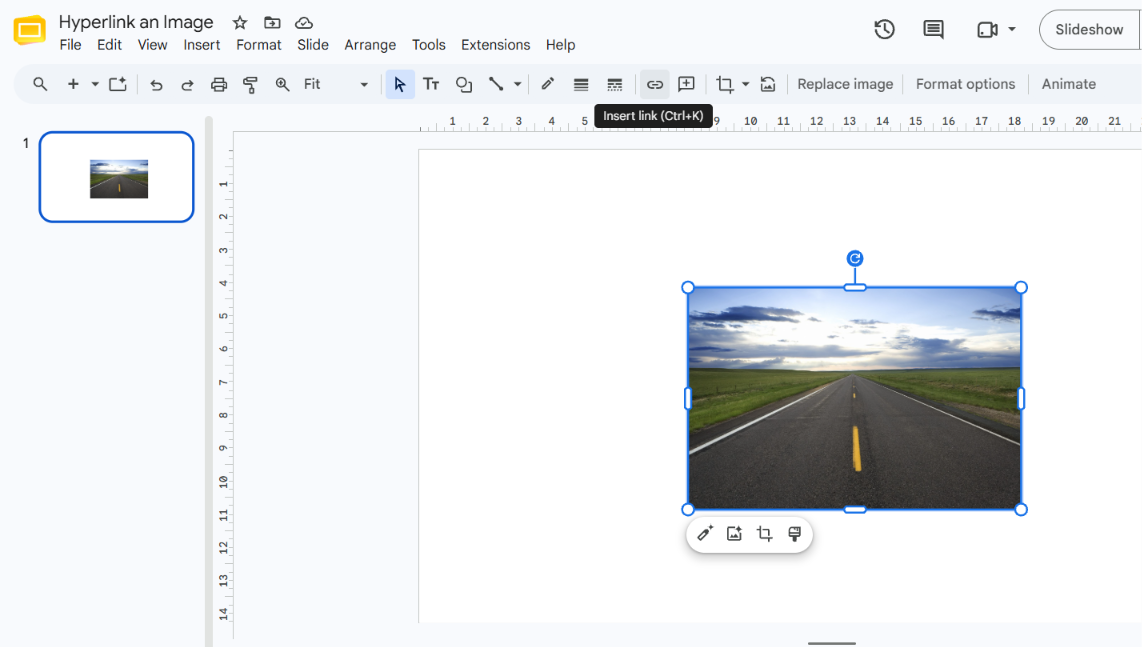The width and height of the screenshot is (1142, 647).
Task: Open the Help menu
Action: pos(560,45)
